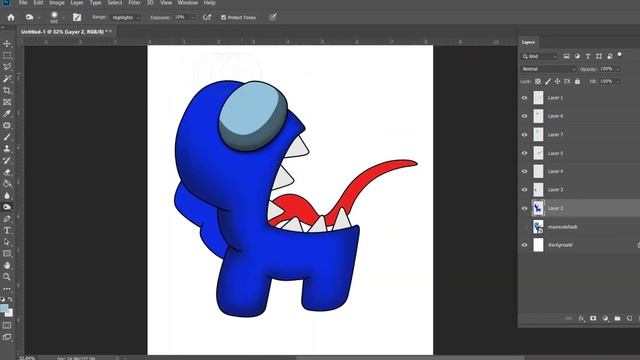Toggle lock all padlock icon

point(577,82)
